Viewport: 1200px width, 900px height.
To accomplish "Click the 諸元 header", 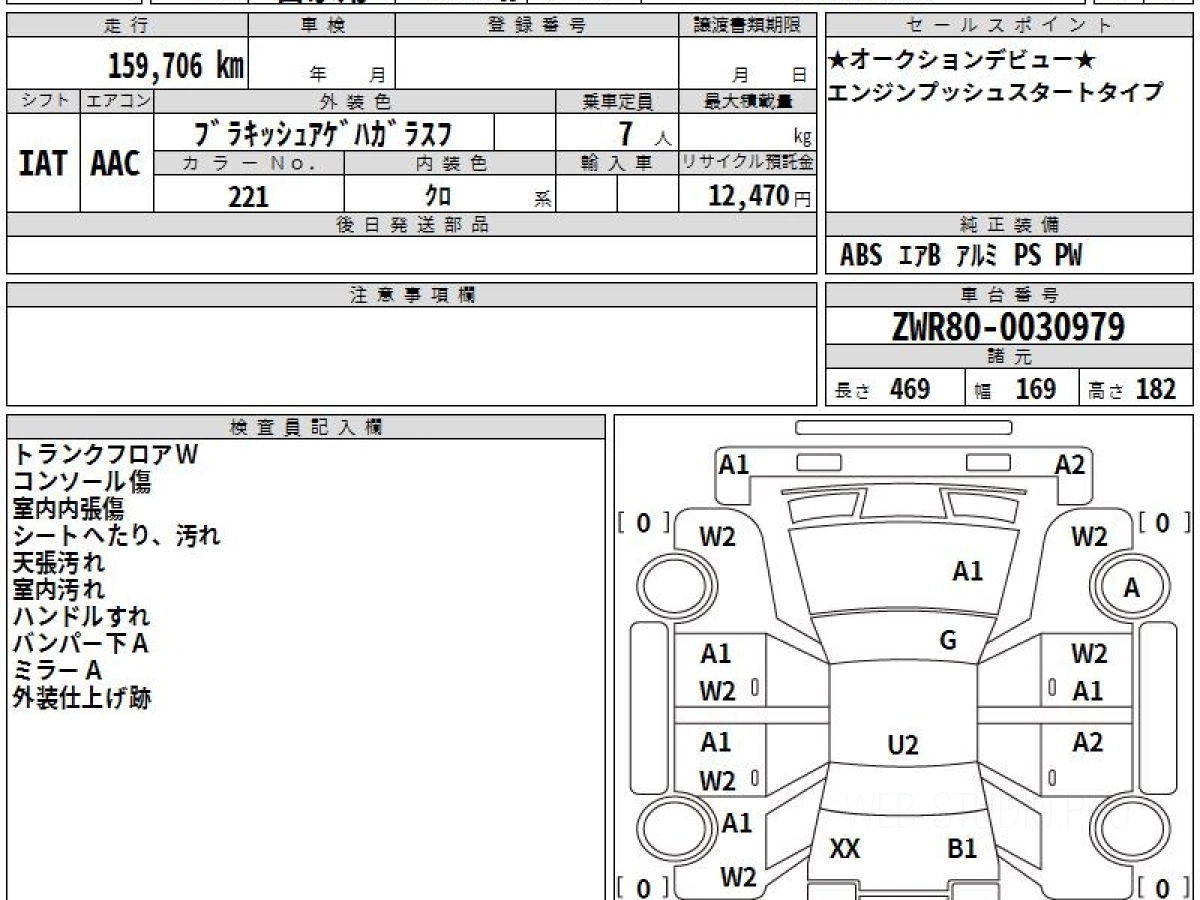I will pyautogui.click(x=1009, y=357).
